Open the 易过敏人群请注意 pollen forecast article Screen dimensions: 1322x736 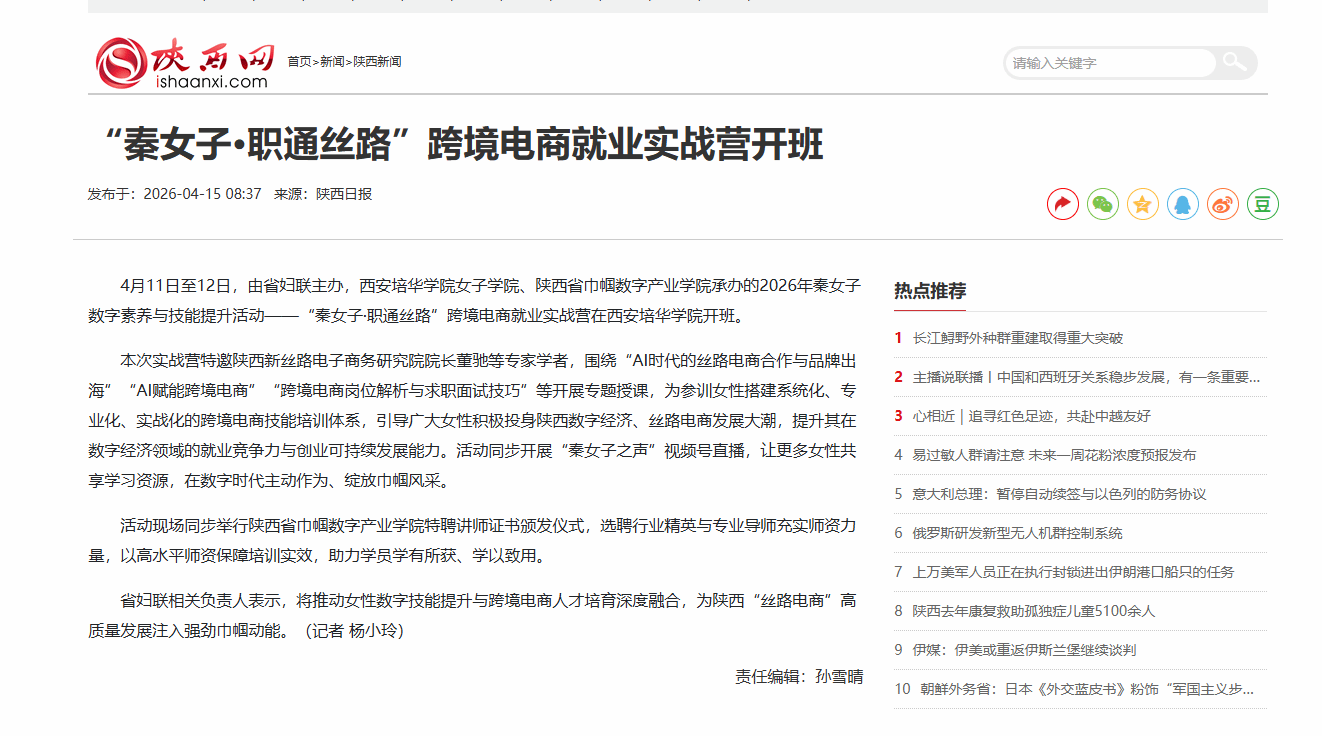pyautogui.click(x=1053, y=455)
